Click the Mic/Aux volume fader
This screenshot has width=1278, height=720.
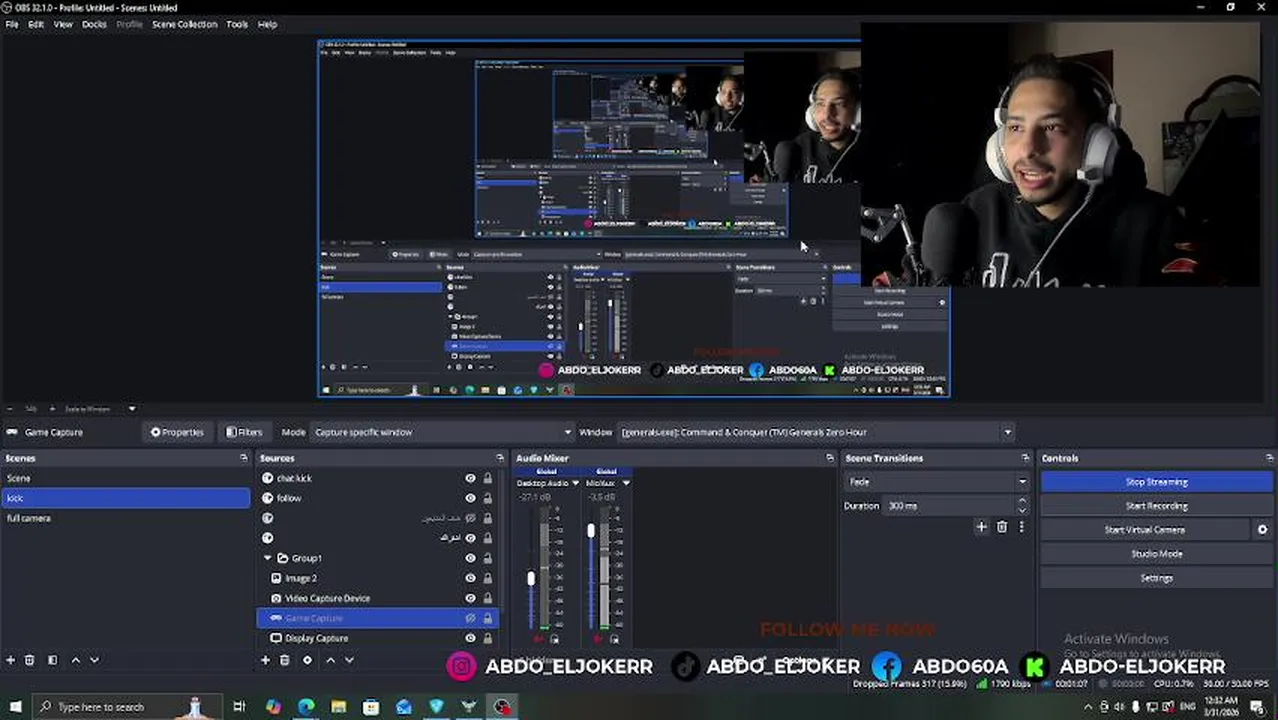pyautogui.click(x=591, y=530)
